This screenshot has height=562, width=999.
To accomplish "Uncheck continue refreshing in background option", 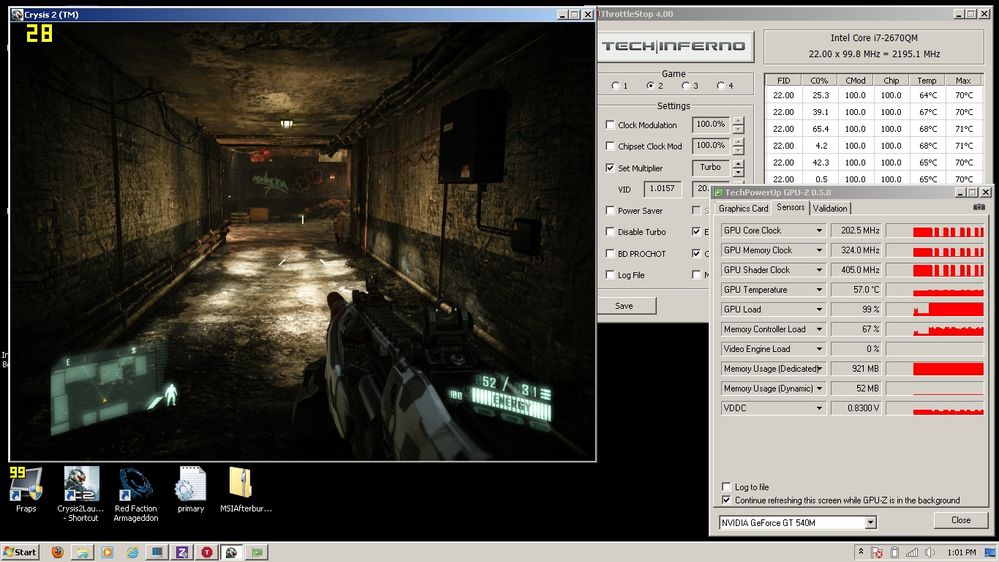I will (x=726, y=500).
